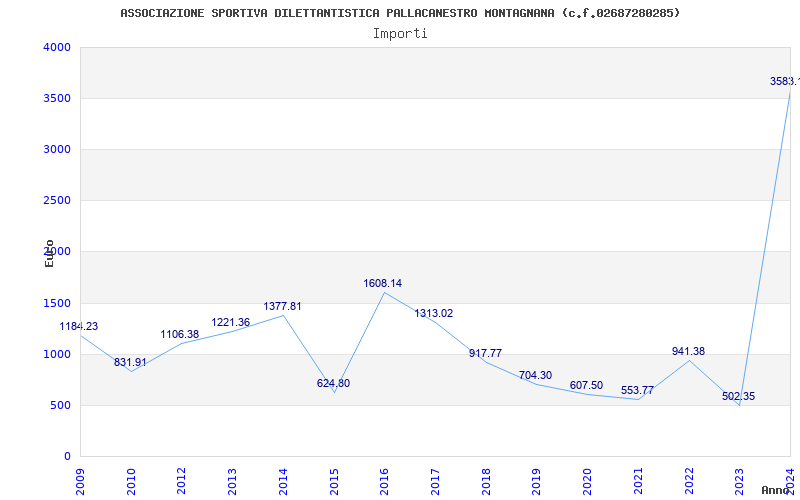This screenshot has height=500, width=800.
Task: Click the 502.35 data label
Action: (x=738, y=396)
